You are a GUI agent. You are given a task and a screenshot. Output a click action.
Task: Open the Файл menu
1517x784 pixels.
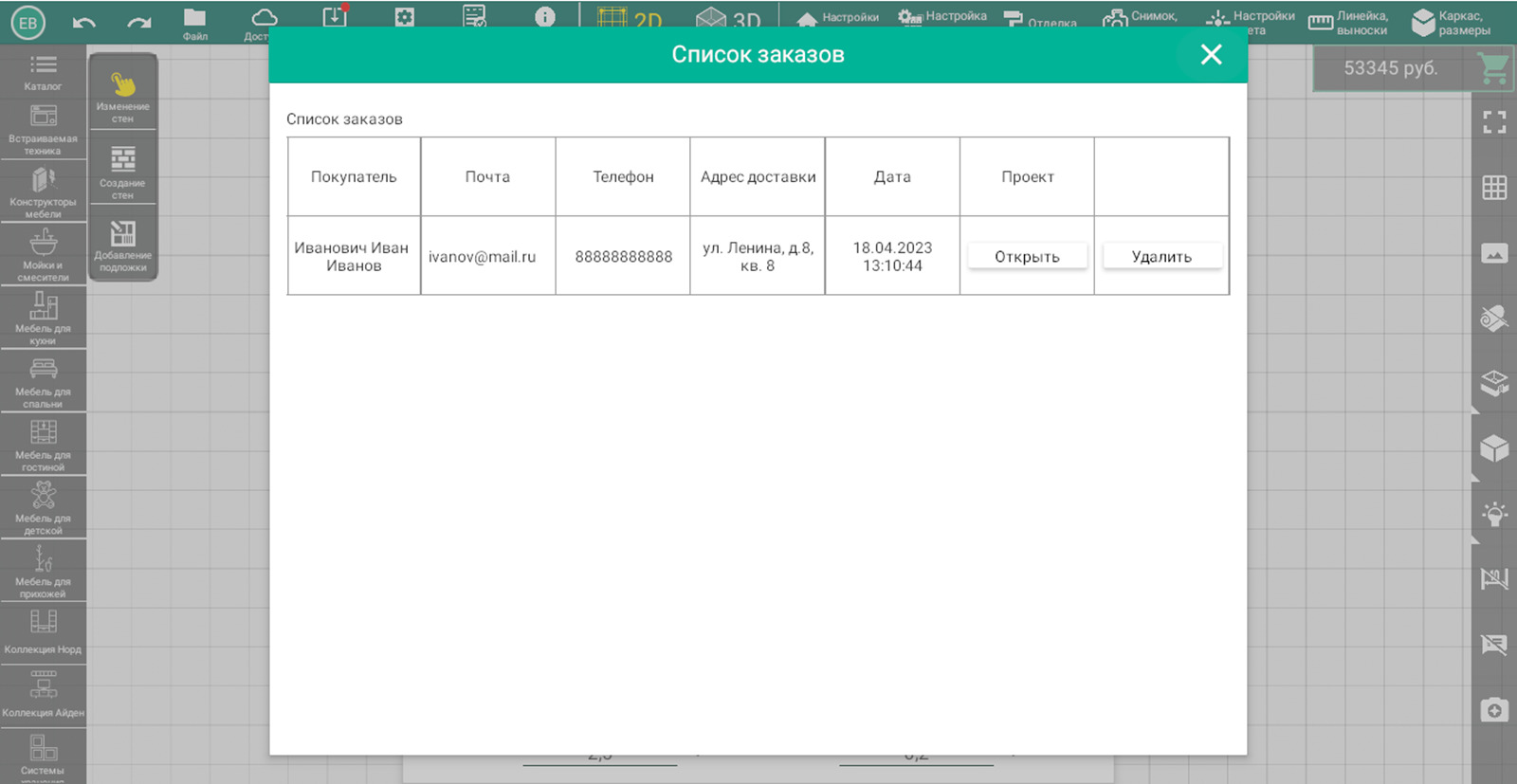[194, 23]
